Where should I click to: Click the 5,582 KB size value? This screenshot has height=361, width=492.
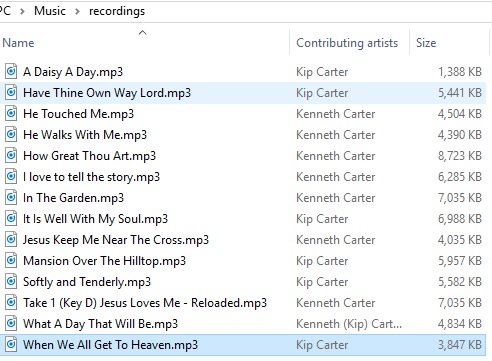[x=460, y=282]
